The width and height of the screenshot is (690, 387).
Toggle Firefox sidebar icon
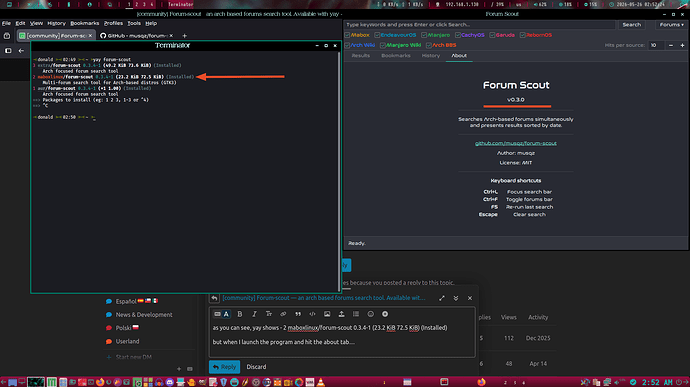(x=8, y=51)
